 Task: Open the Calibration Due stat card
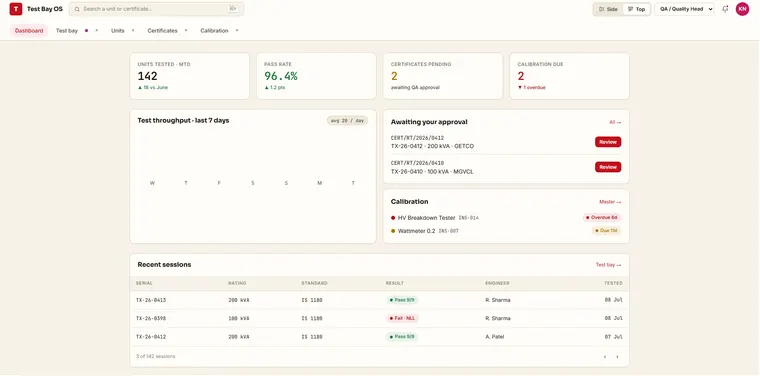coord(569,76)
